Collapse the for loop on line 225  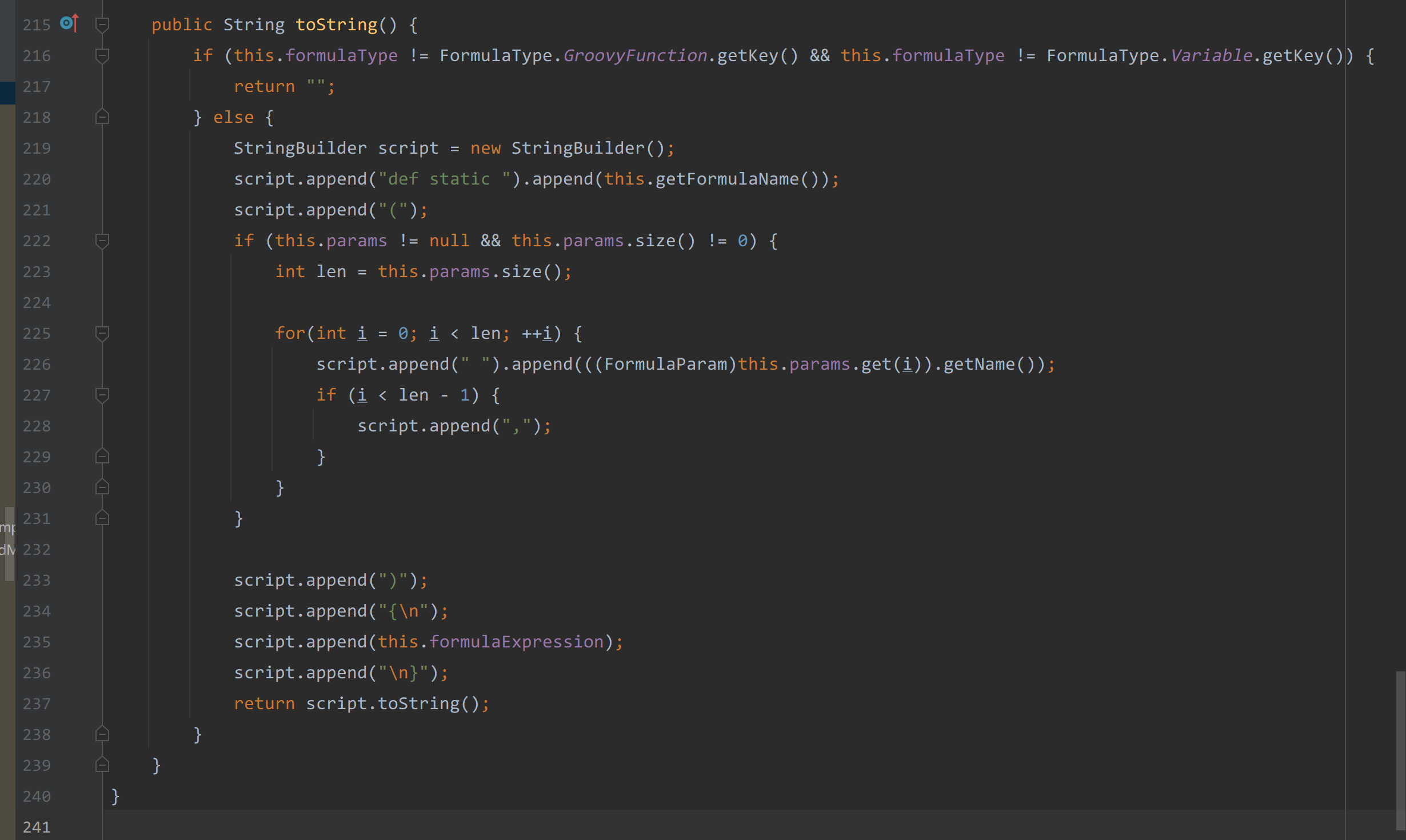click(102, 333)
